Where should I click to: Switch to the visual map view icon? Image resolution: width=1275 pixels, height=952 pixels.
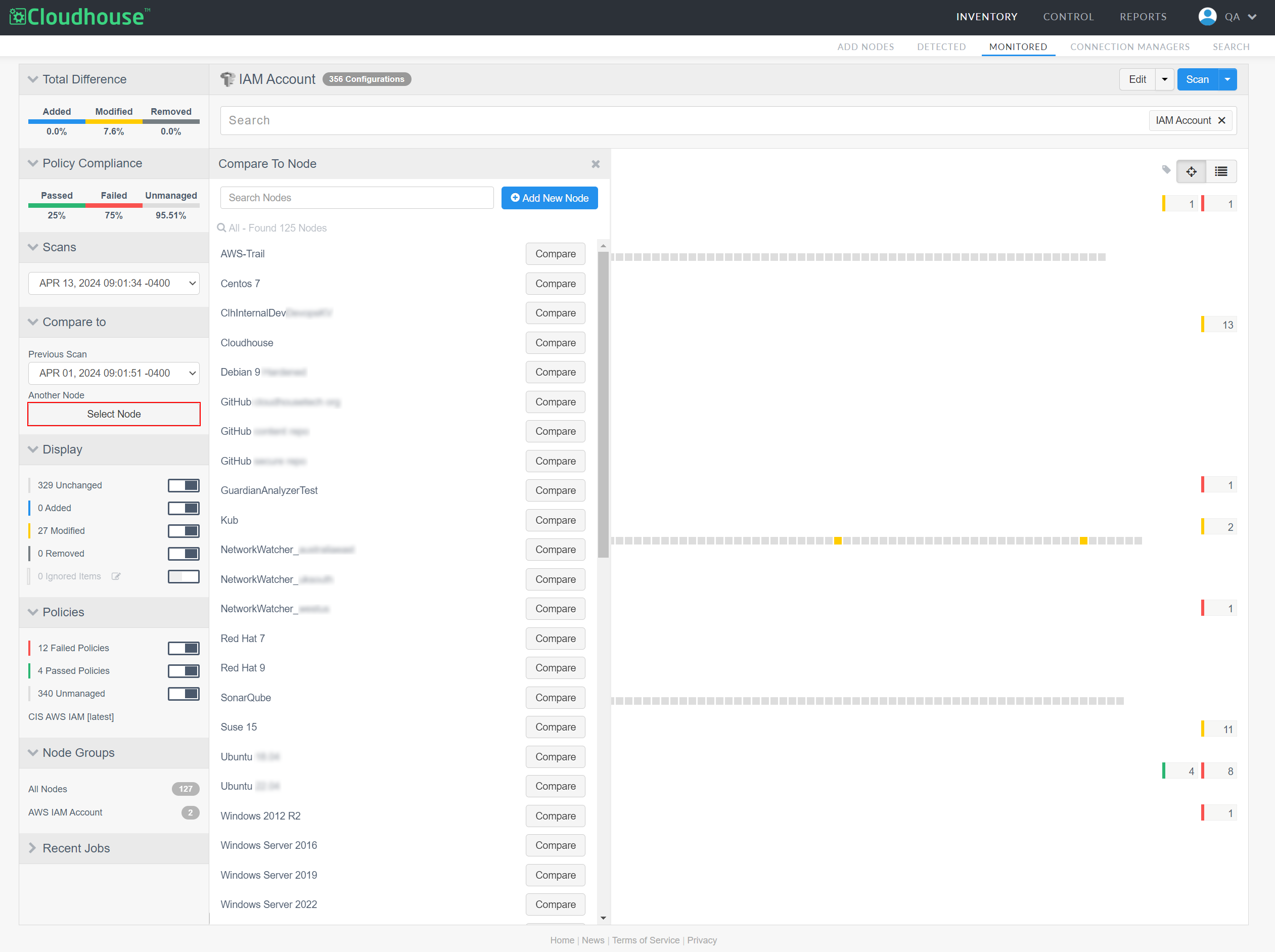(1192, 172)
